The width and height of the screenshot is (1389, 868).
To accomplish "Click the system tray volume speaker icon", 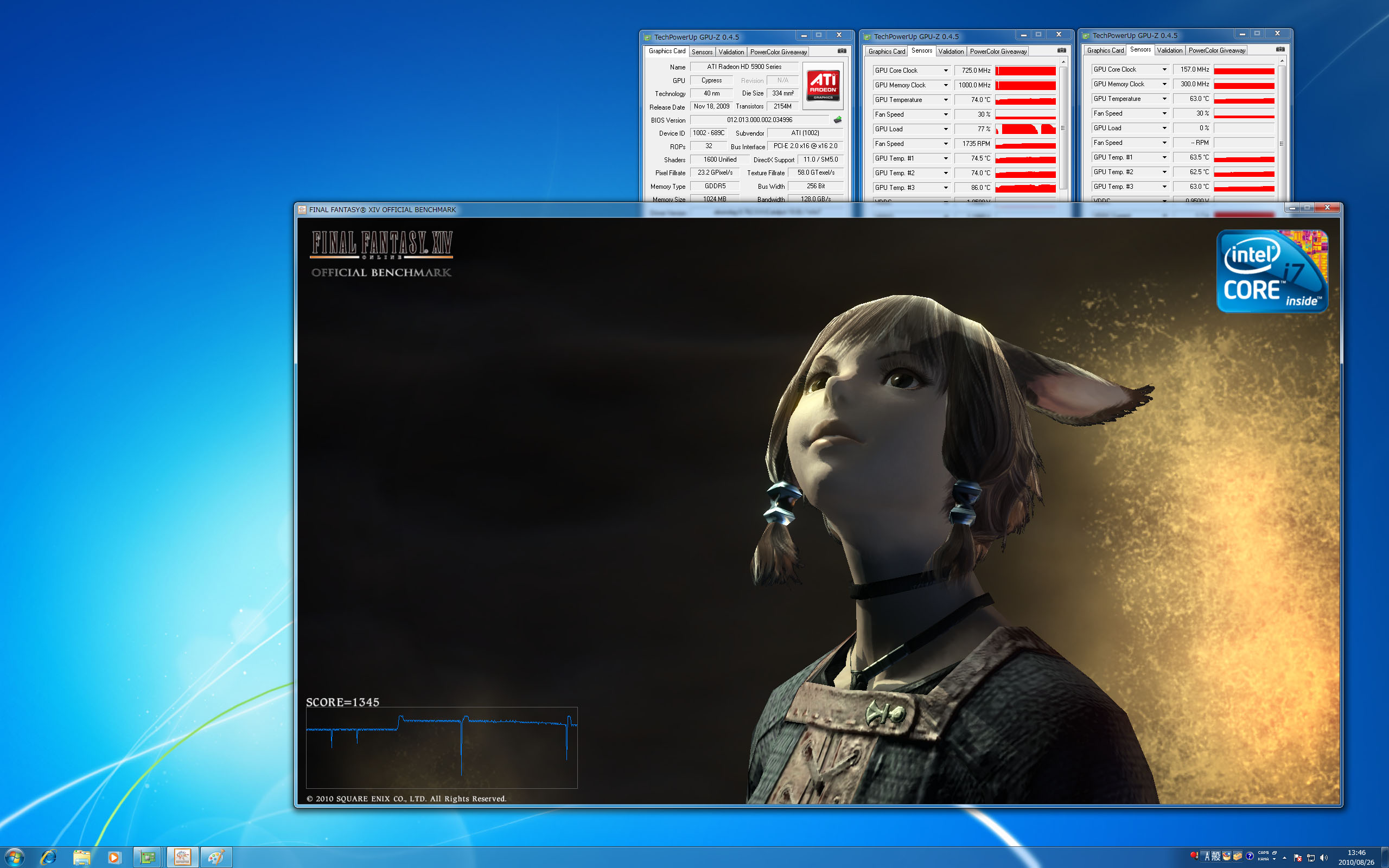I will pos(1323,858).
